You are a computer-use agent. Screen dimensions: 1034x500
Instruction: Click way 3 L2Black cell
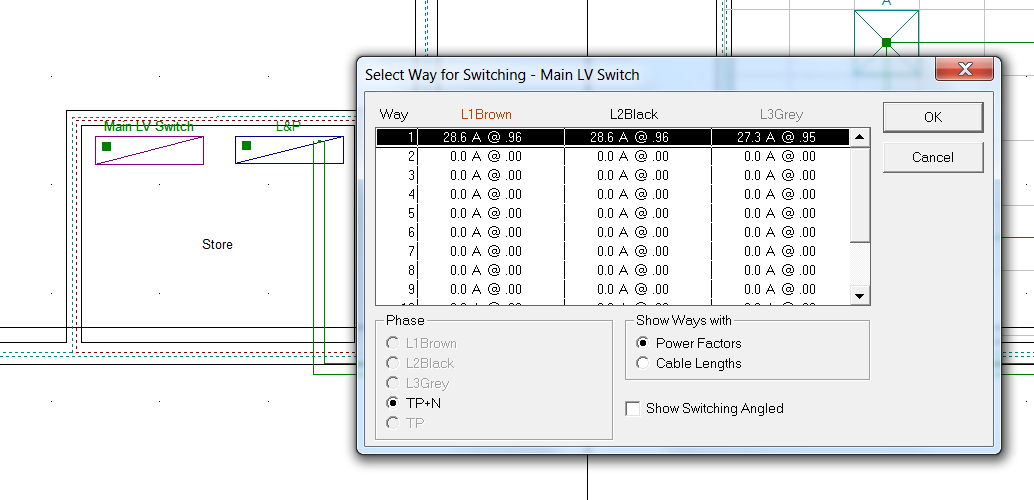(638, 175)
